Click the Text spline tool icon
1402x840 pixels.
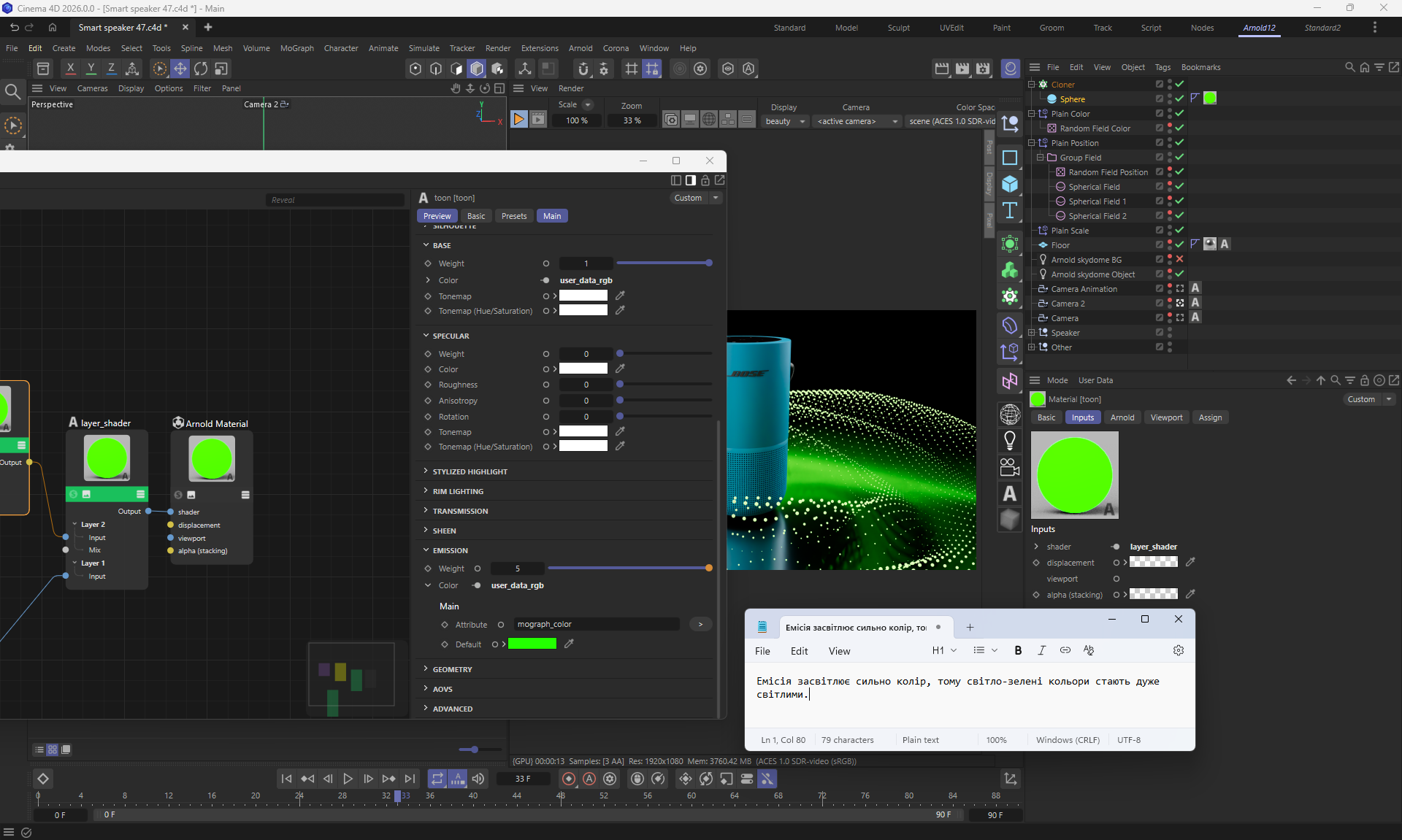pos(1010,211)
